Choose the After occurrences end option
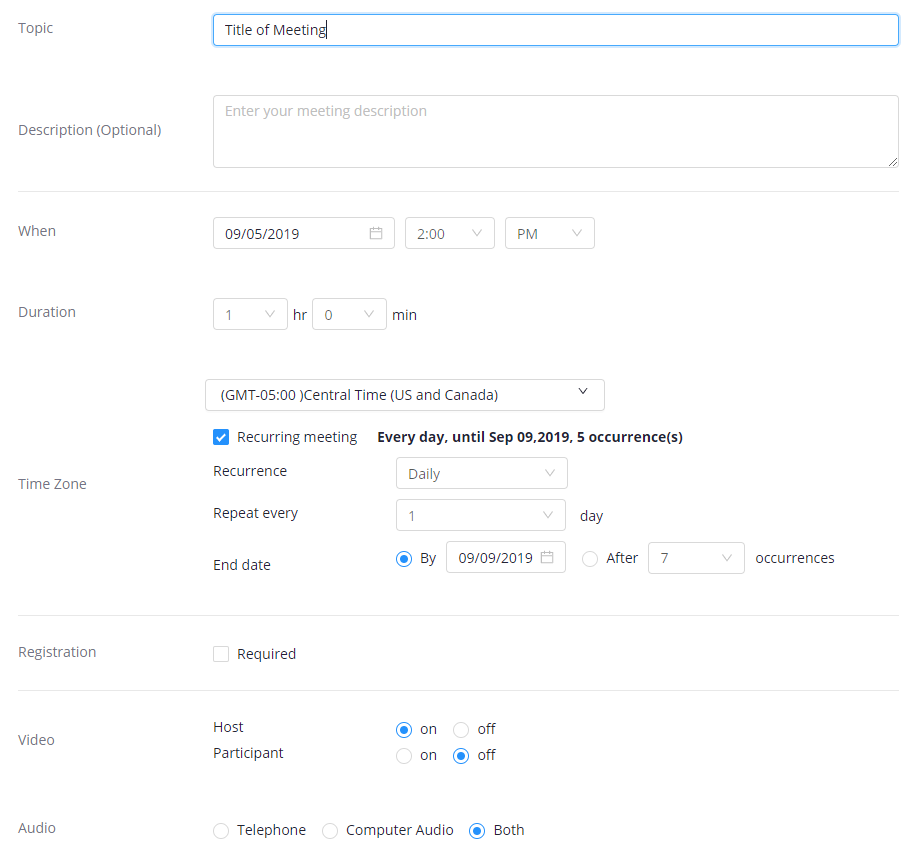917x853 pixels. pos(590,558)
